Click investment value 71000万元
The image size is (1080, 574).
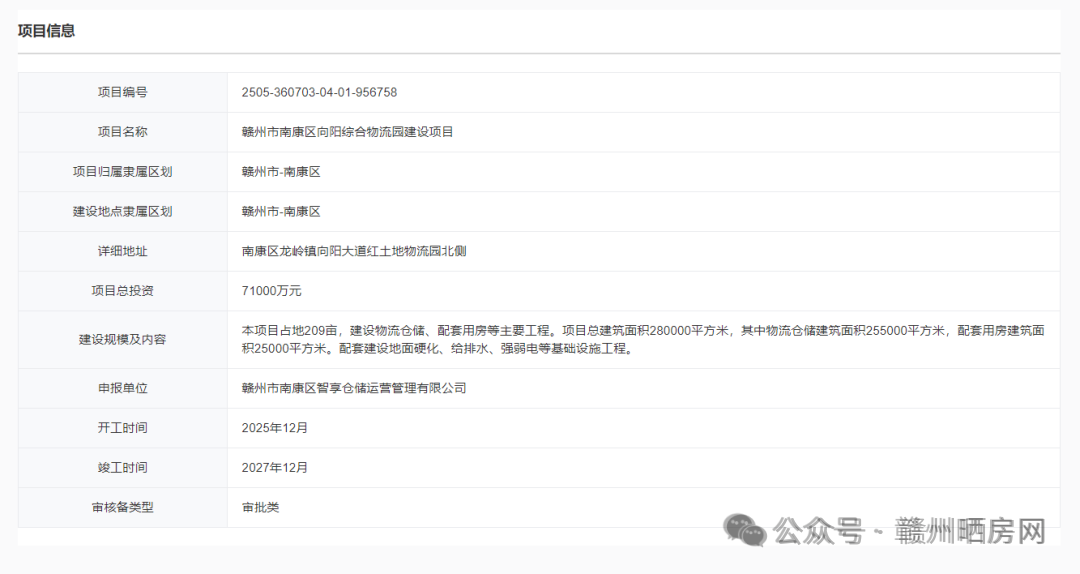point(271,291)
